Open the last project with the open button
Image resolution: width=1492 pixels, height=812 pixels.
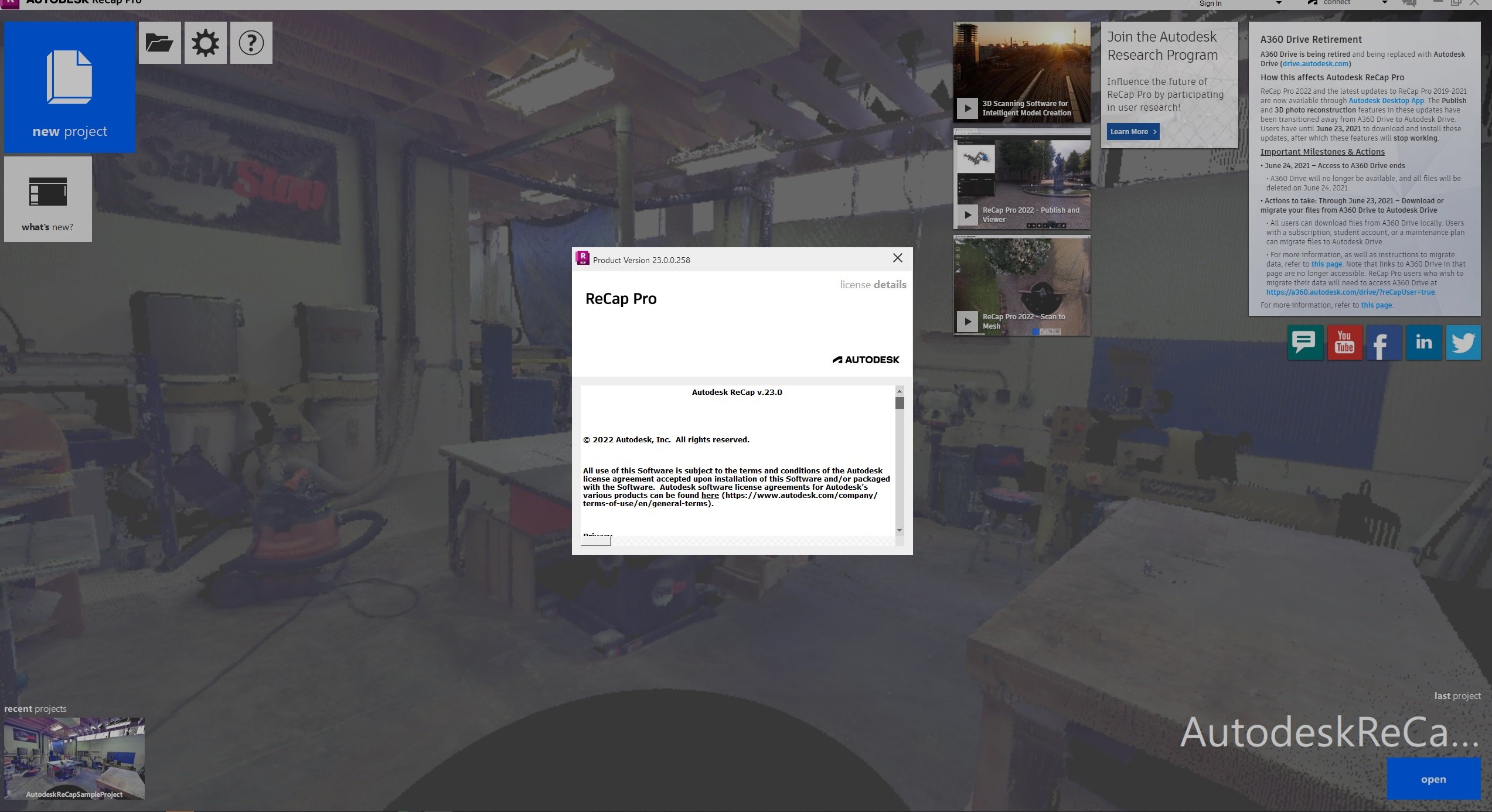point(1433,779)
